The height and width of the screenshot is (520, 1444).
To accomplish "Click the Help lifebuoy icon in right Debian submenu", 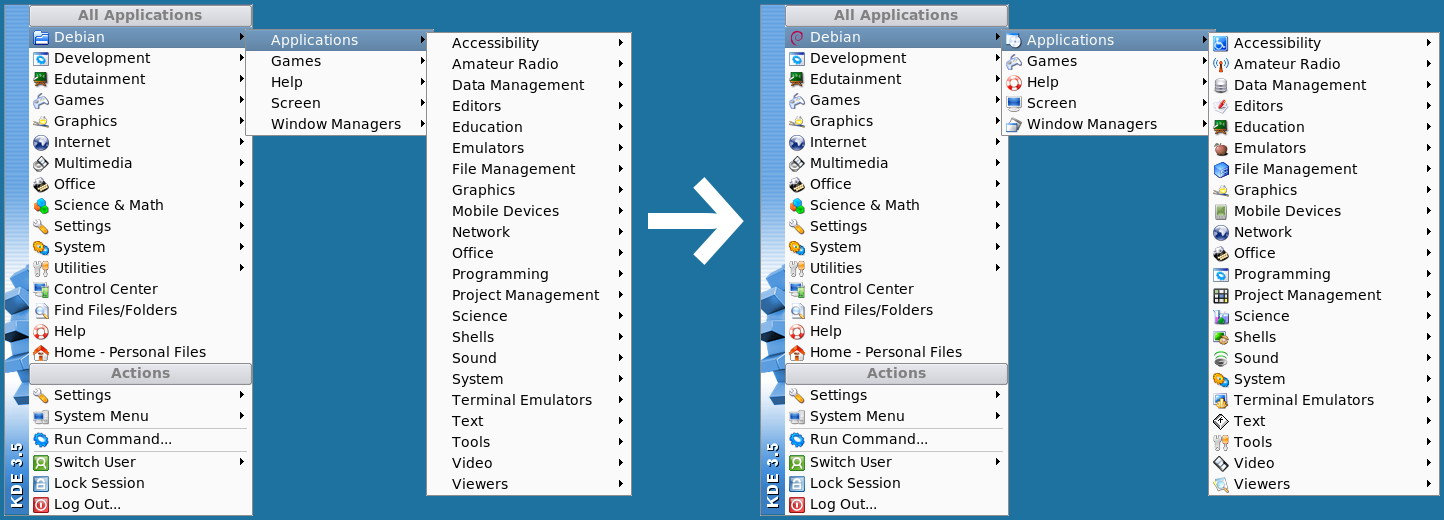I will [1014, 82].
